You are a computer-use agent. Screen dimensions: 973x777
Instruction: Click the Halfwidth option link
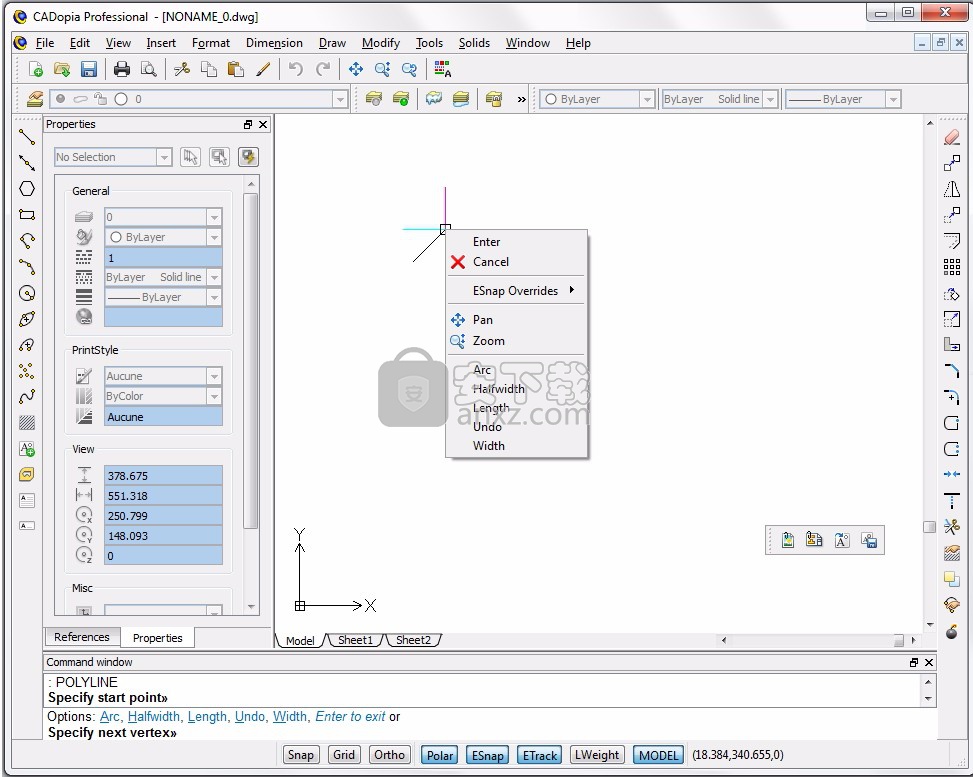(x=154, y=717)
